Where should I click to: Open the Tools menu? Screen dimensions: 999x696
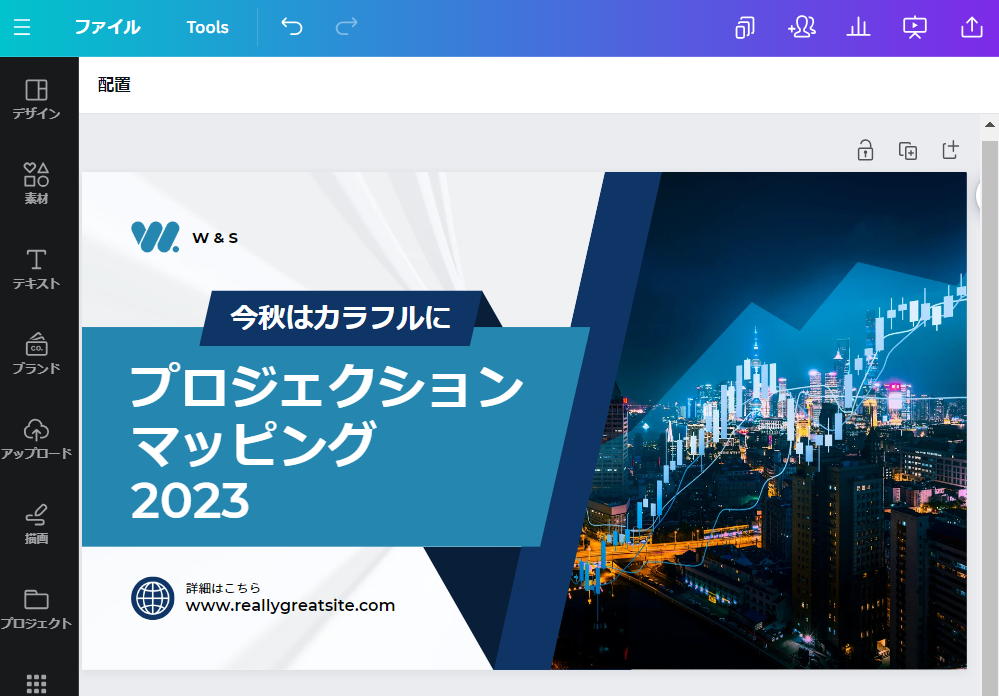(207, 27)
